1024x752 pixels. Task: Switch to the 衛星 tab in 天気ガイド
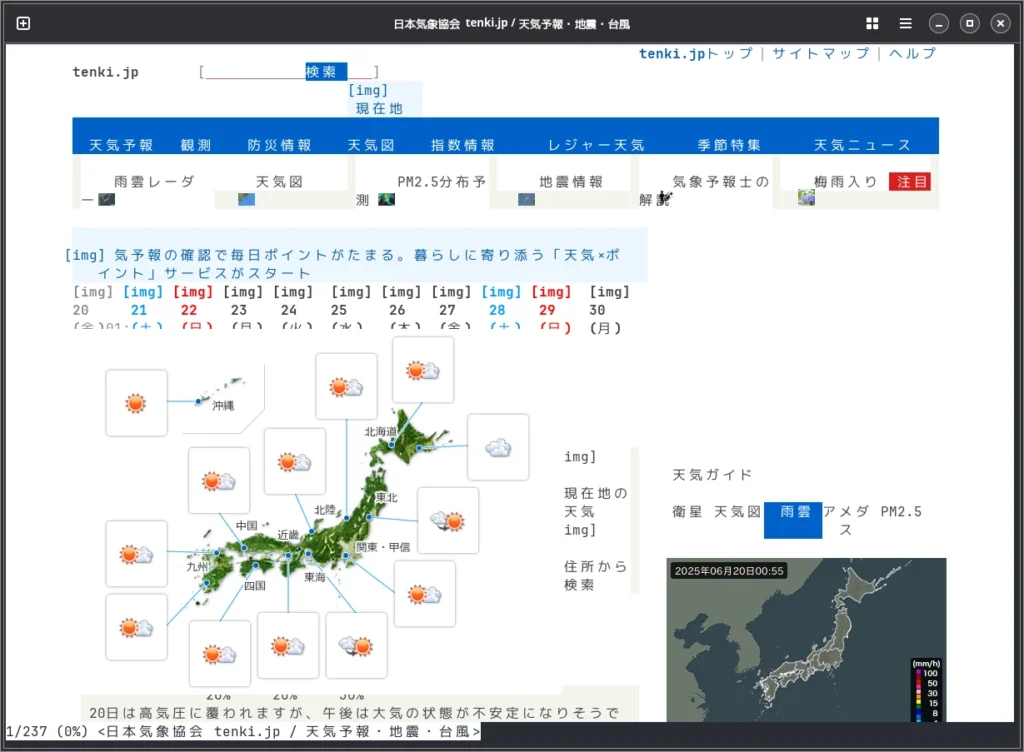pos(687,512)
